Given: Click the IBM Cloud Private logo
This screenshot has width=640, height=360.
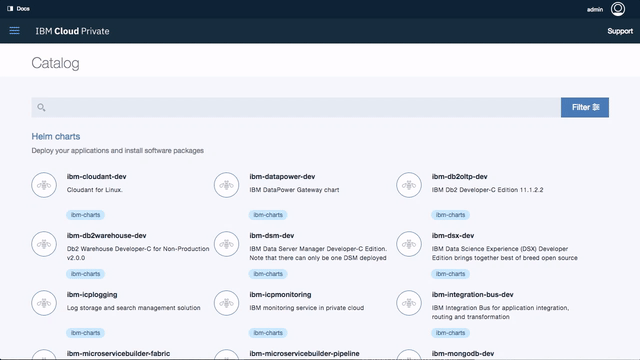Looking at the screenshot, I should click(72, 31).
